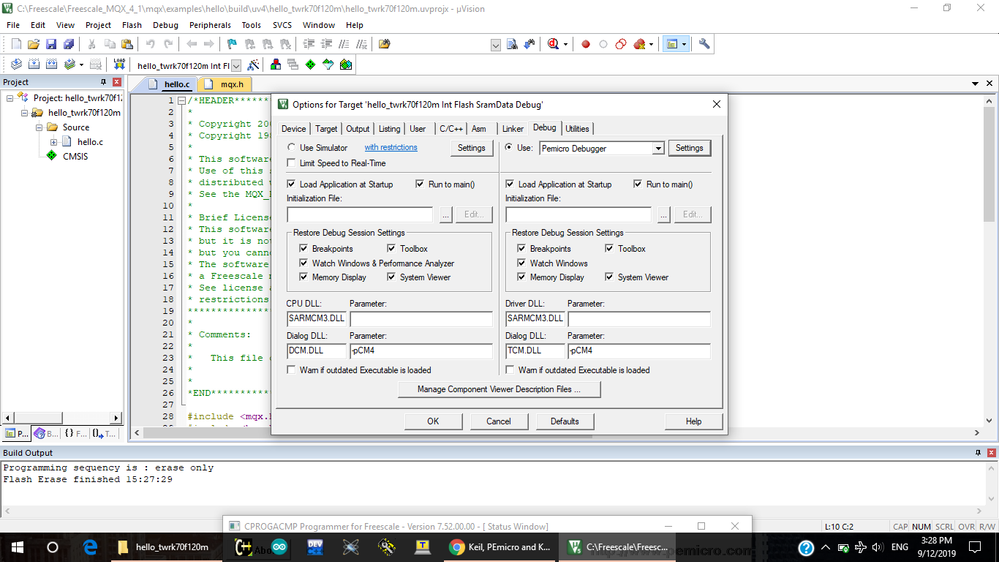Click OK in the Options dialog
Image resolution: width=999 pixels, height=562 pixels.
point(433,421)
